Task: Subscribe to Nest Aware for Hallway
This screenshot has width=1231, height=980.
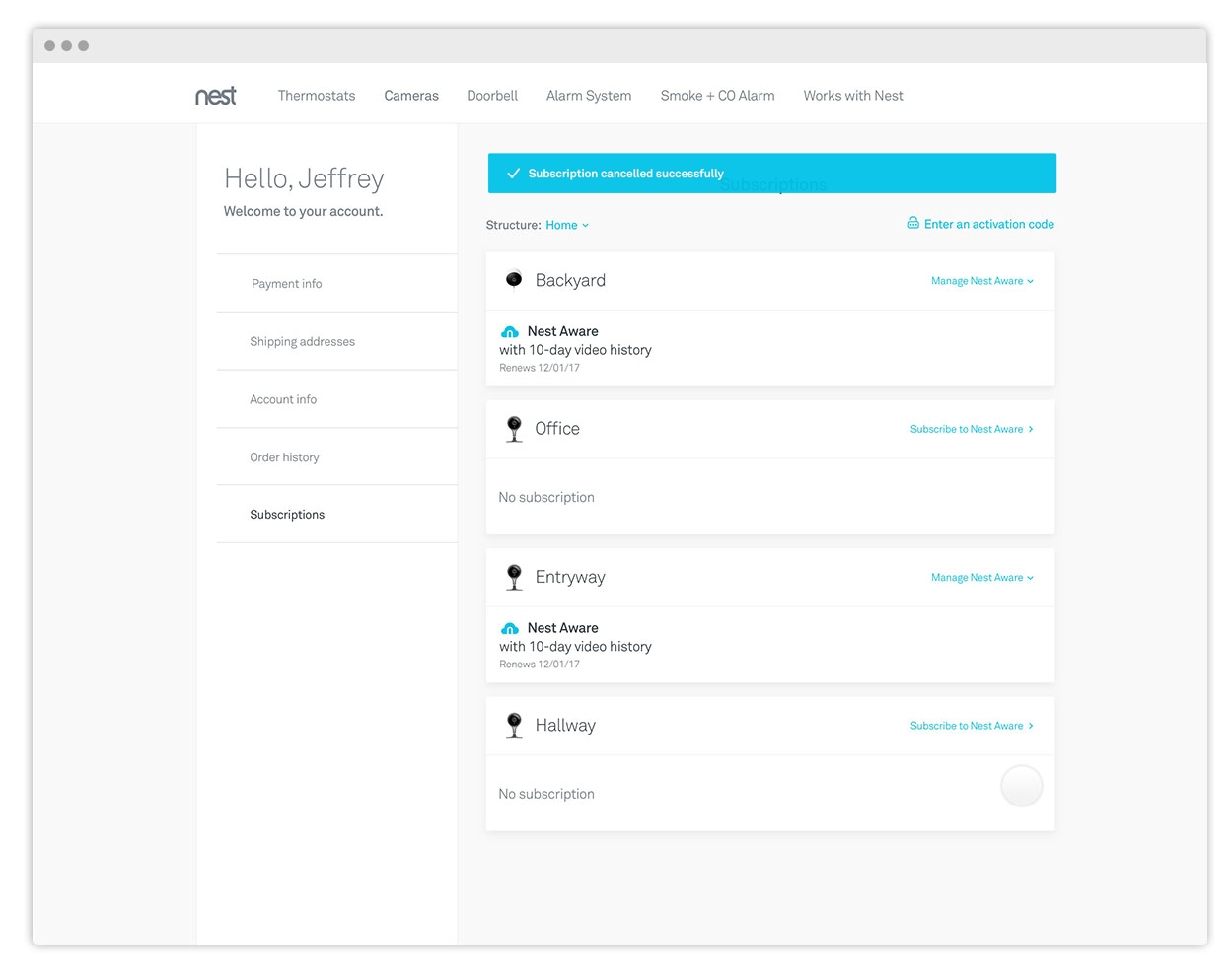Action: pos(972,726)
